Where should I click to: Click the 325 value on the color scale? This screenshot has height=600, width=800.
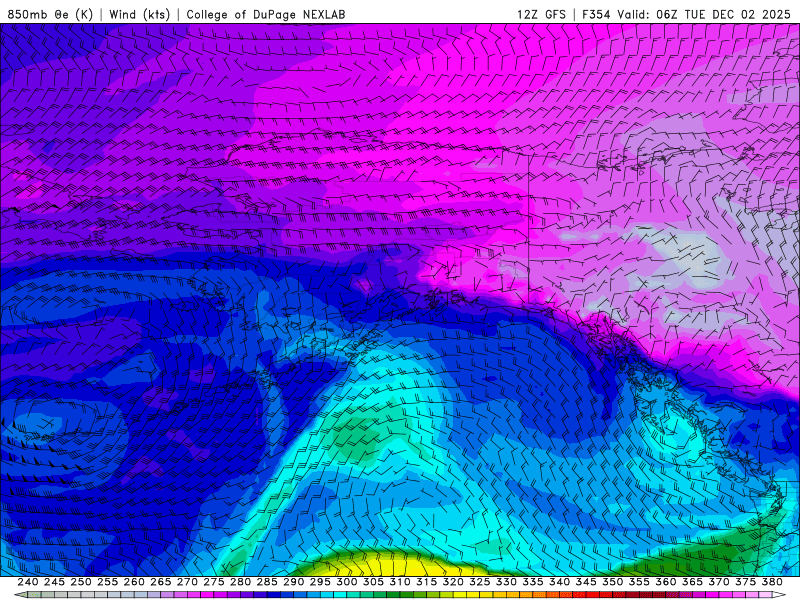pyautogui.click(x=479, y=582)
